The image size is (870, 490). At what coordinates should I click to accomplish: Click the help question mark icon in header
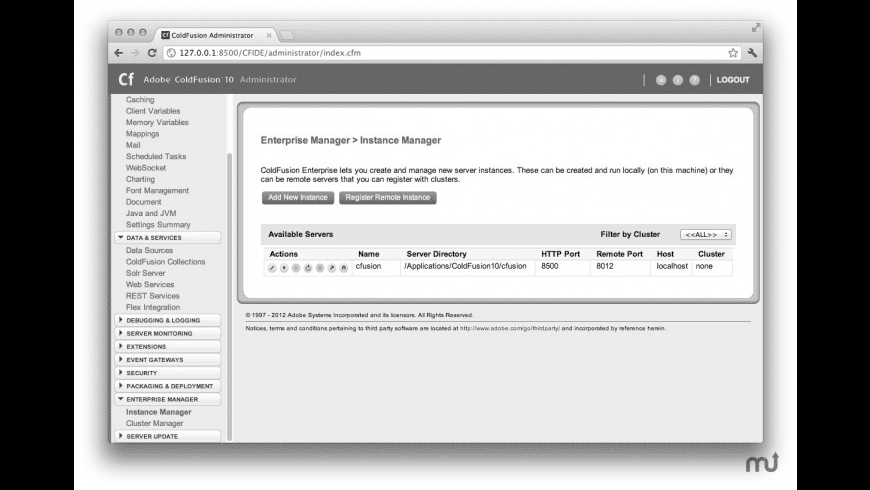pos(694,80)
